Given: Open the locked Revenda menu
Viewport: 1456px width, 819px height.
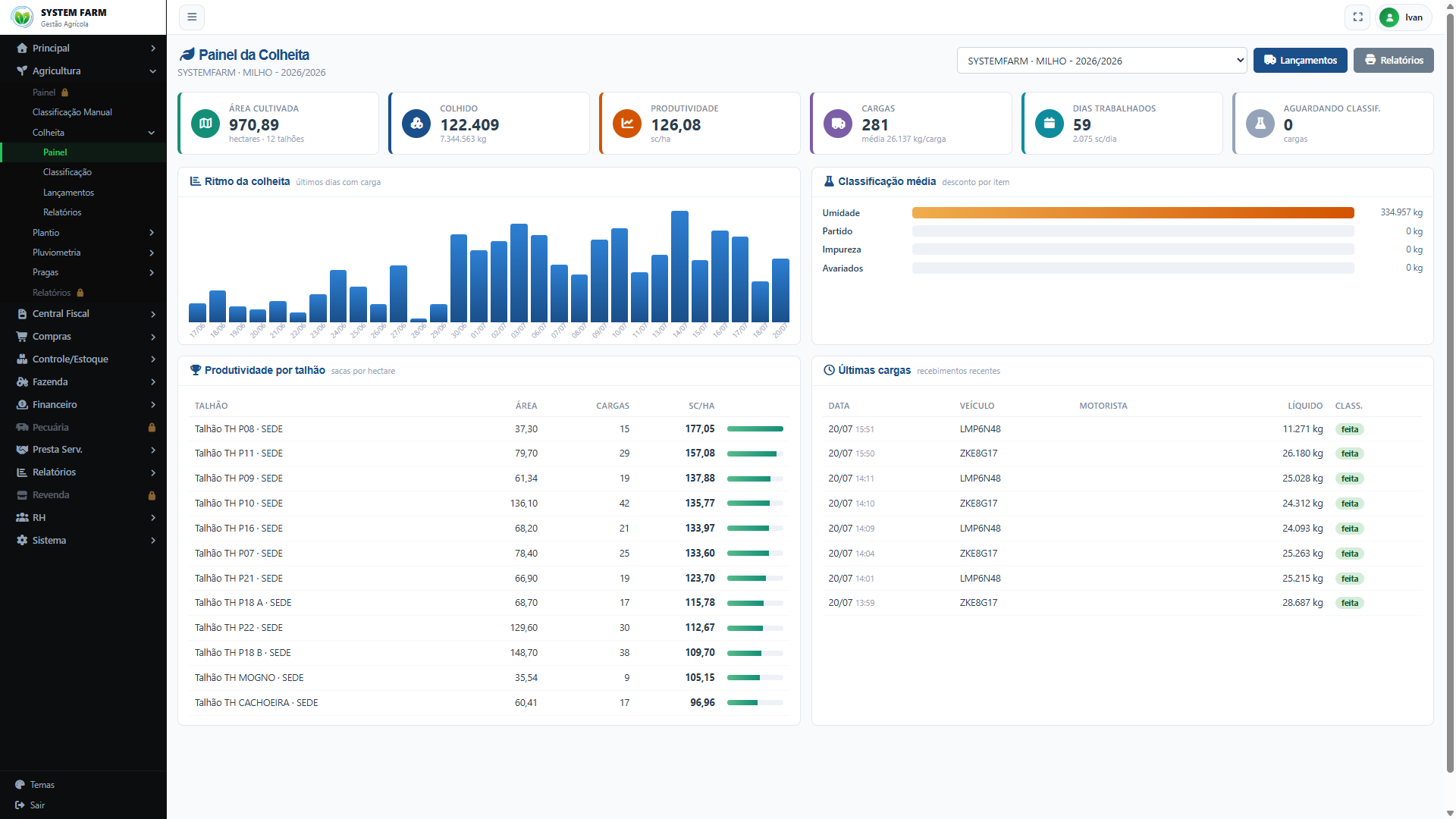Looking at the screenshot, I should [x=83, y=495].
